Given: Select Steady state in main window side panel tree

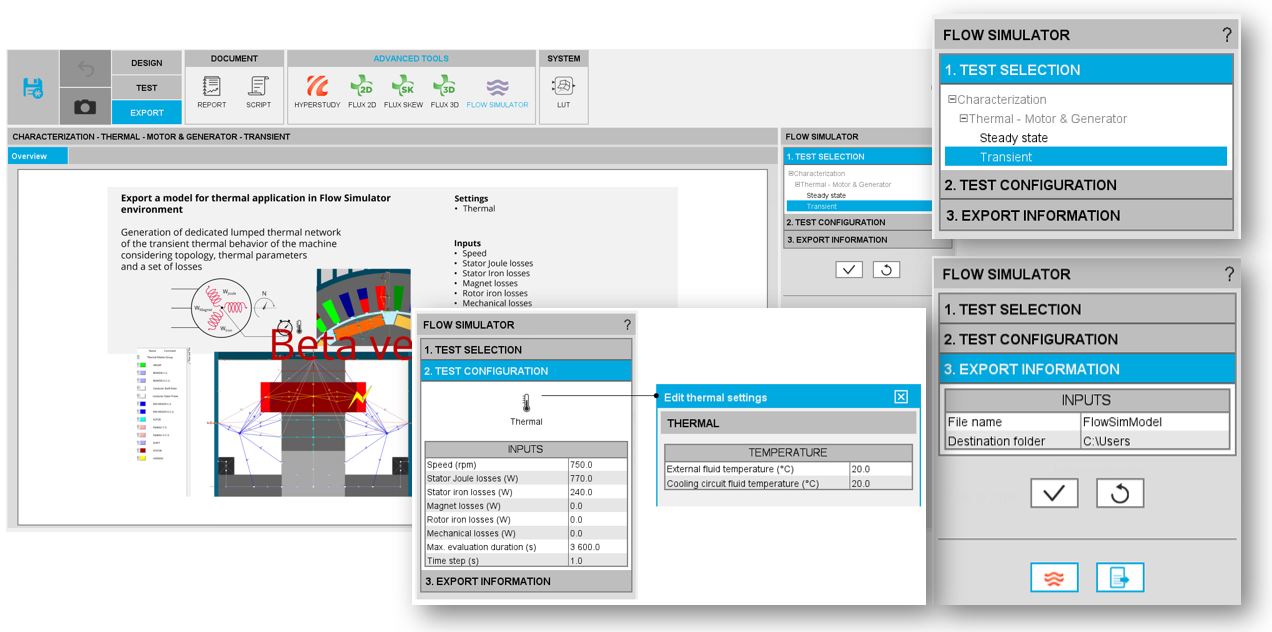Looking at the screenshot, I should [826, 195].
